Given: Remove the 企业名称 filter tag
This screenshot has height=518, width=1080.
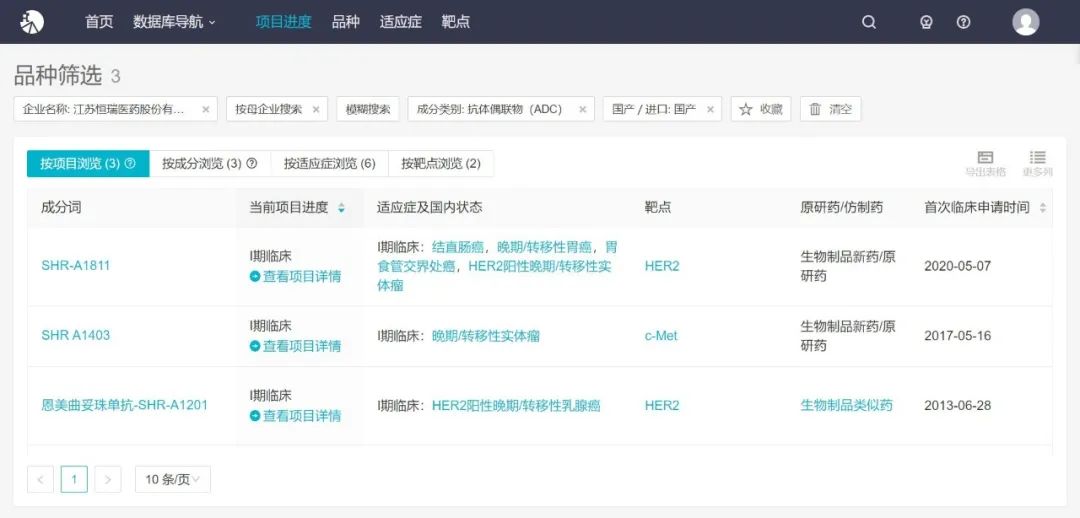Looking at the screenshot, I should click(x=205, y=110).
